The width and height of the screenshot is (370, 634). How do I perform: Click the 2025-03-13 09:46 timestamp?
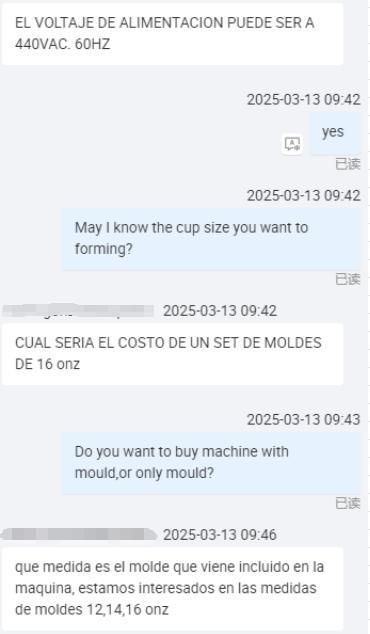coord(220,535)
